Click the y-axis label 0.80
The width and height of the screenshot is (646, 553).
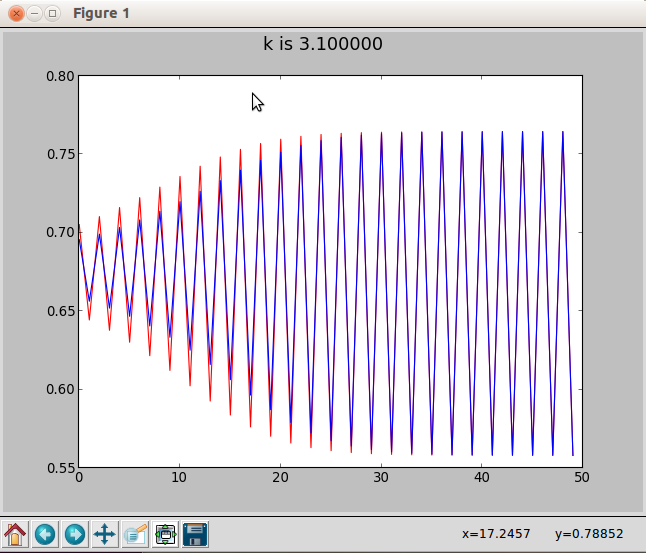tap(60, 76)
